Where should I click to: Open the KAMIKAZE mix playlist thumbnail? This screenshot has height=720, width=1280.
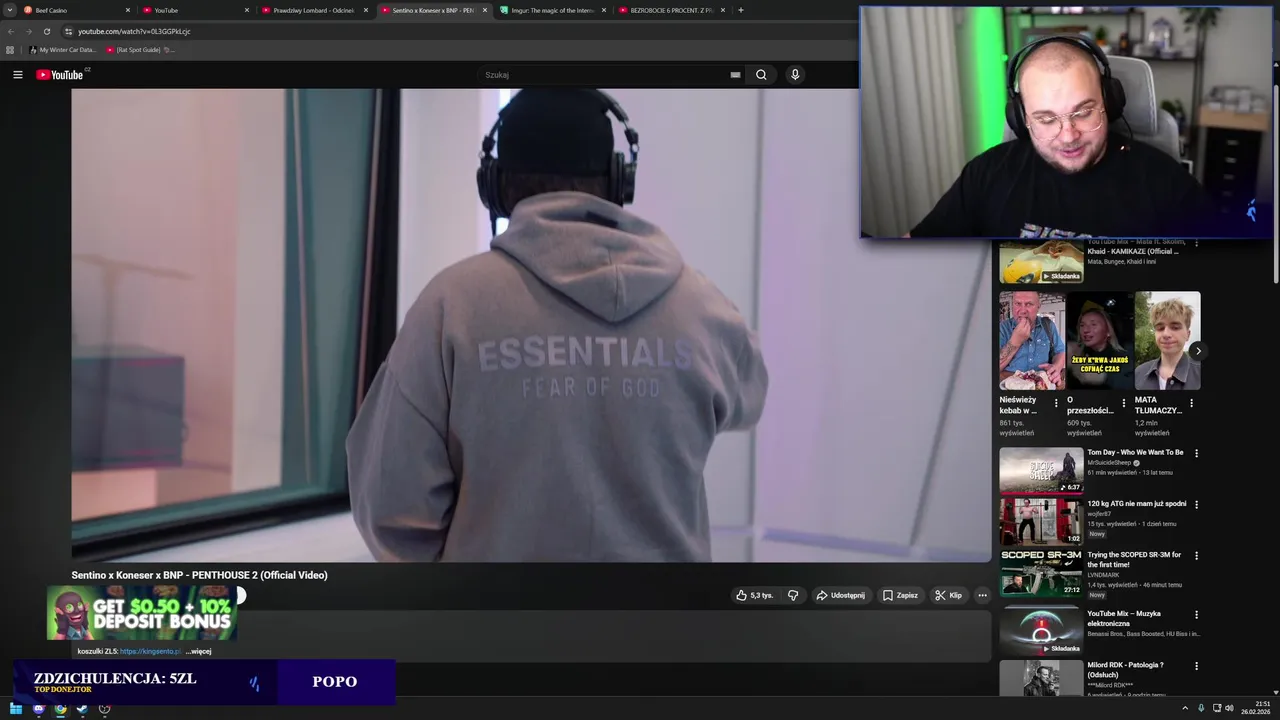1041,261
